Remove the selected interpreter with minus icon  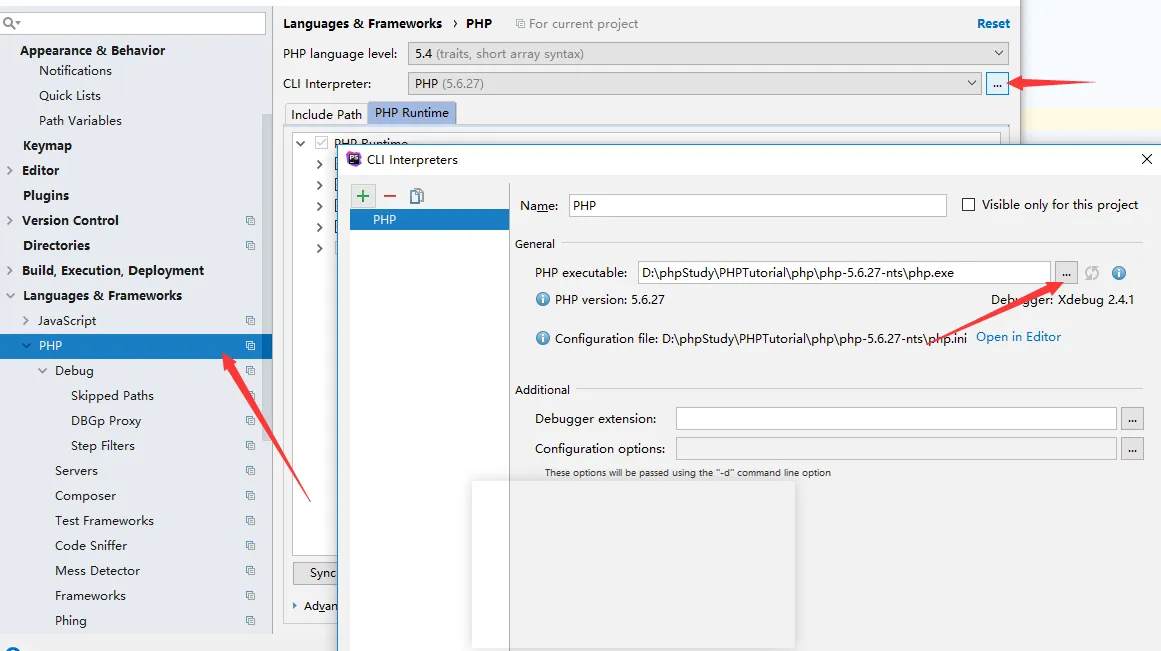point(390,196)
